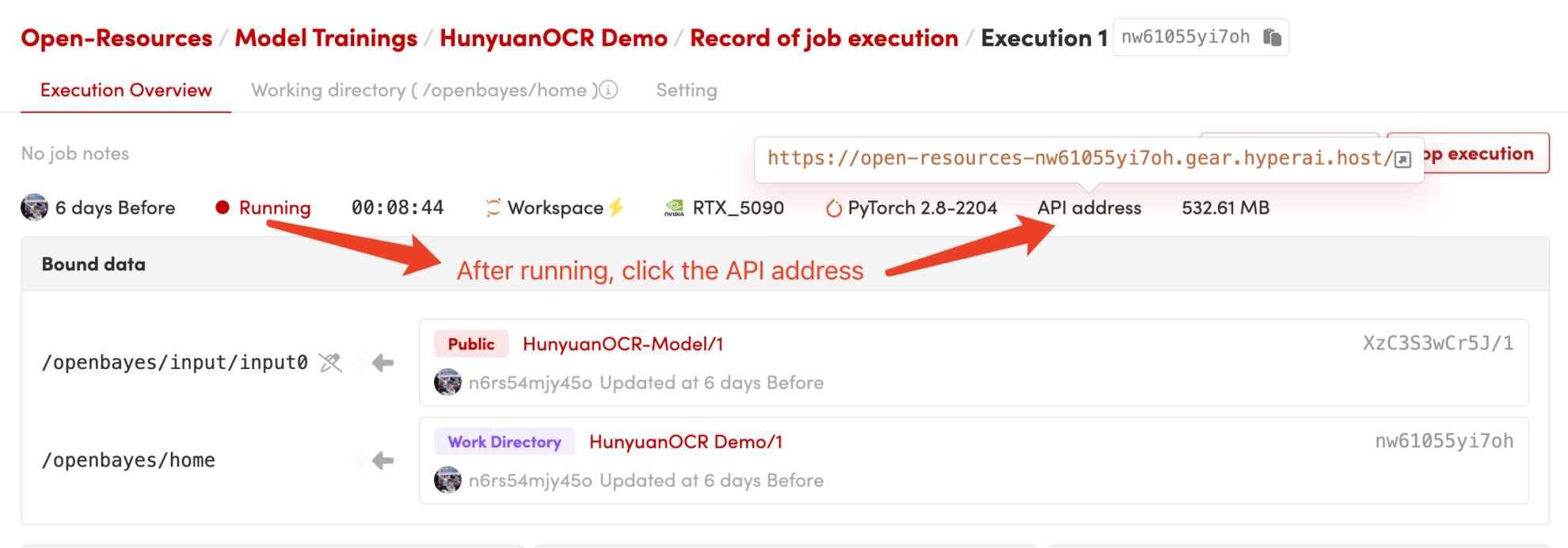The height and width of the screenshot is (548, 1568).
Task: Go to Model Trainings breadcrumb
Action: pyautogui.click(x=325, y=38)
